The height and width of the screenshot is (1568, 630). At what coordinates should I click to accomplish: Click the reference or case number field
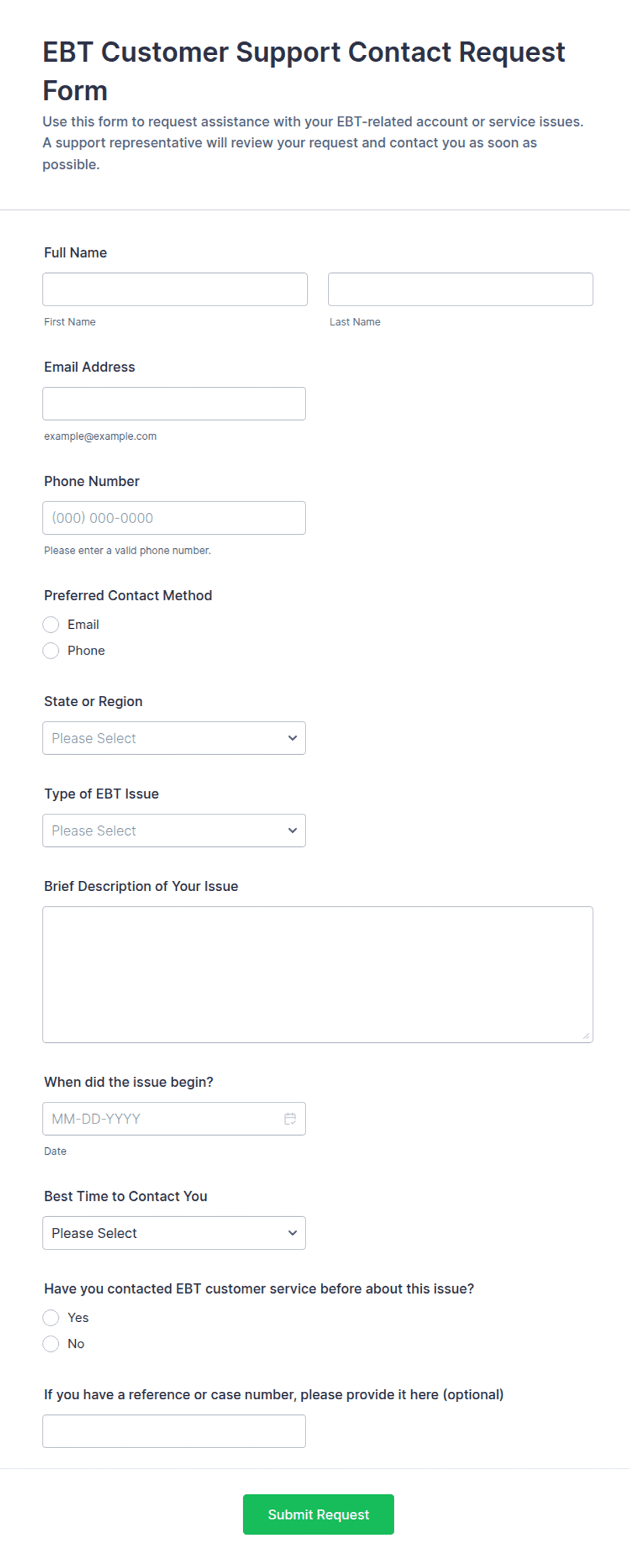point(174,1431)
